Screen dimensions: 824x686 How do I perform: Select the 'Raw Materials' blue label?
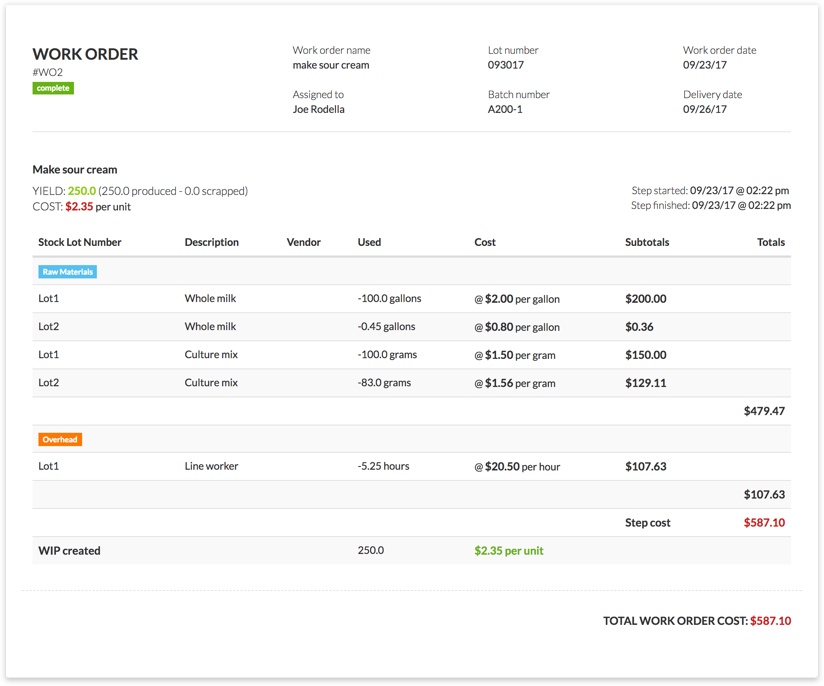click(x=67, y=272)
